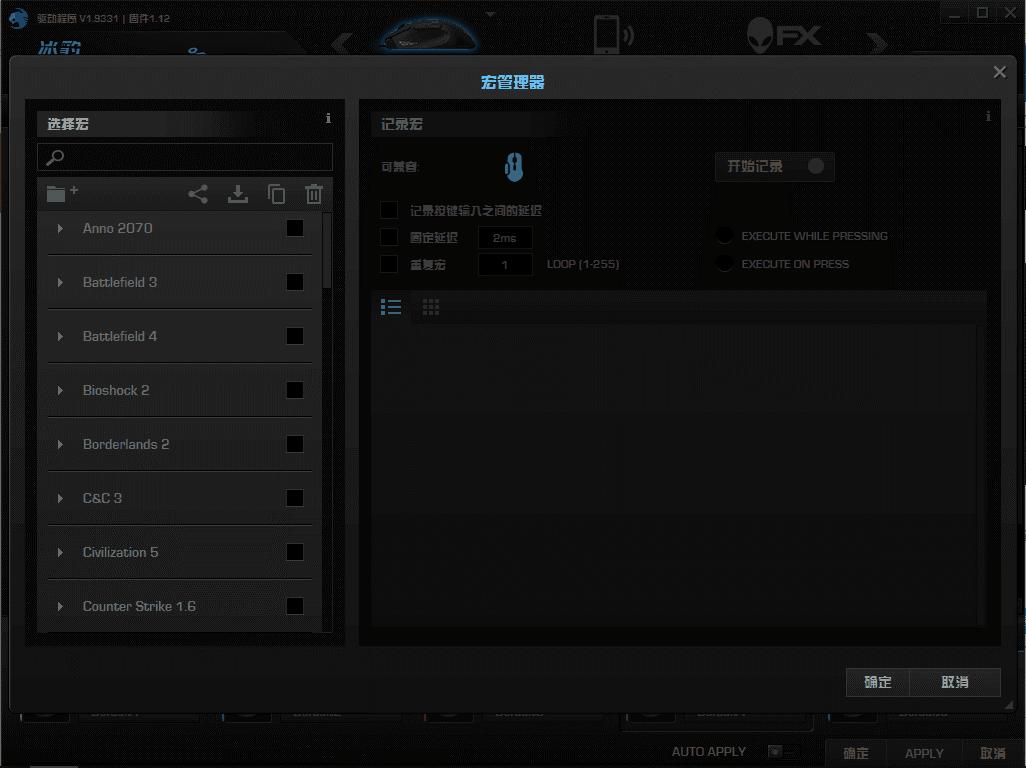The width and height of the screenshot is (1026, 768).
Task: Expand the Bioshock 2 folder
Action: point(60,391)
